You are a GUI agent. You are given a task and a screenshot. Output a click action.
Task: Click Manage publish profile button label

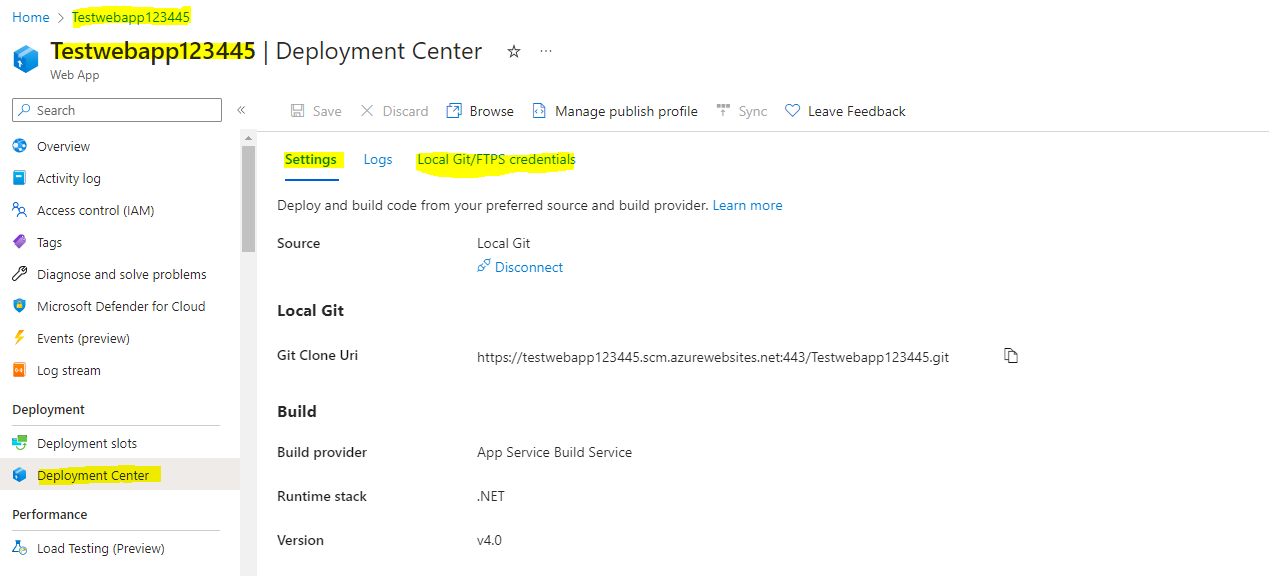(x=626, y=111)
